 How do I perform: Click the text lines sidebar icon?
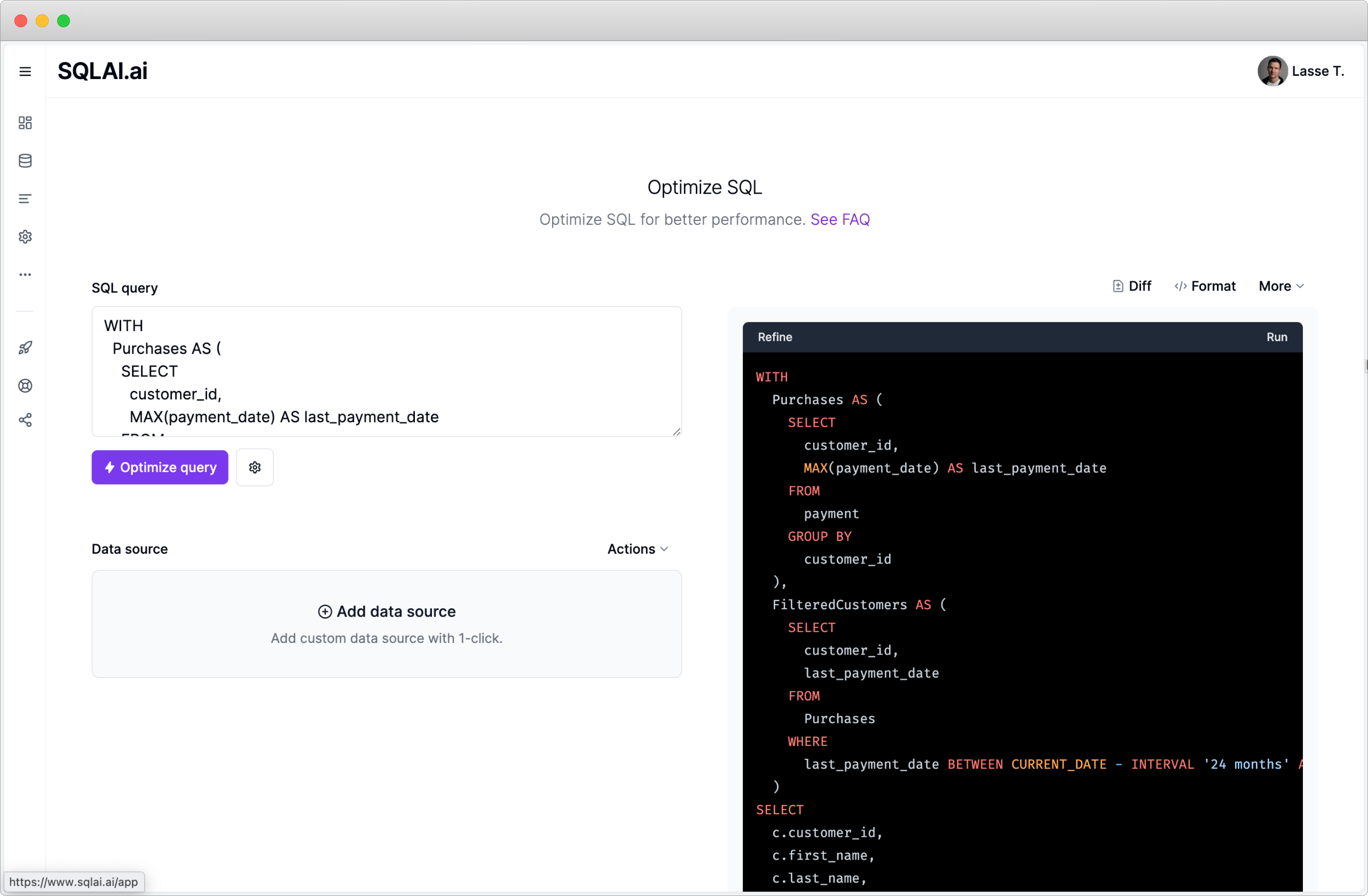coord(25,199)
